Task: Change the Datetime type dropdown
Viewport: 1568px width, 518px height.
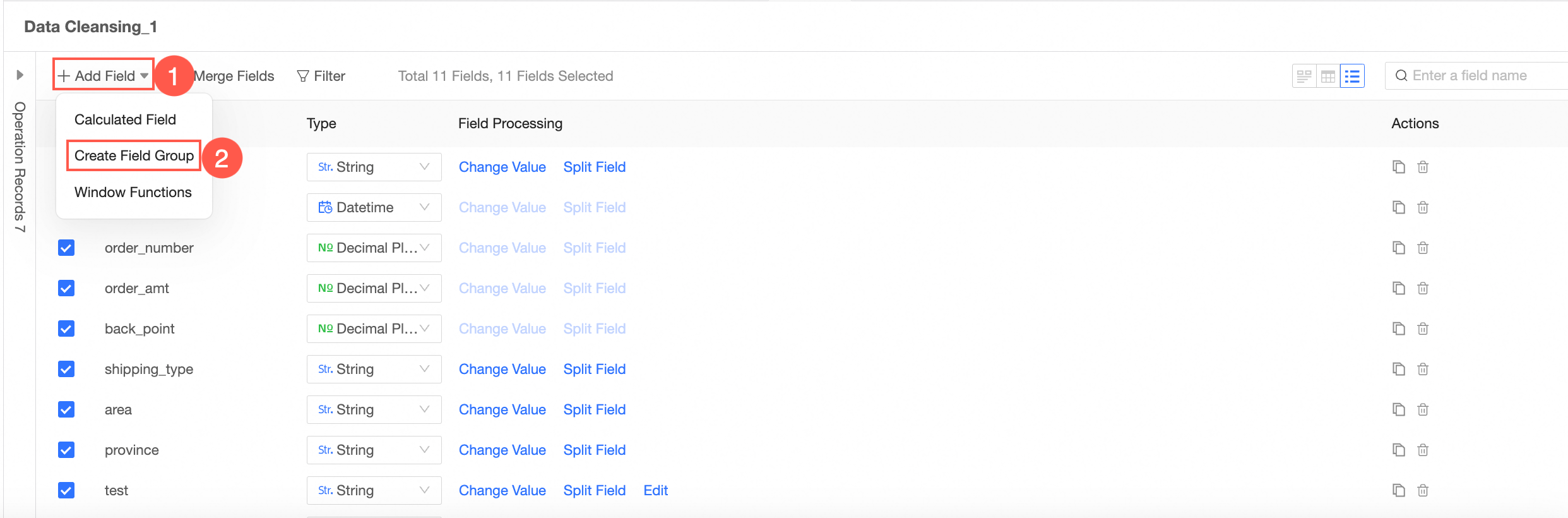Action: 374,207
